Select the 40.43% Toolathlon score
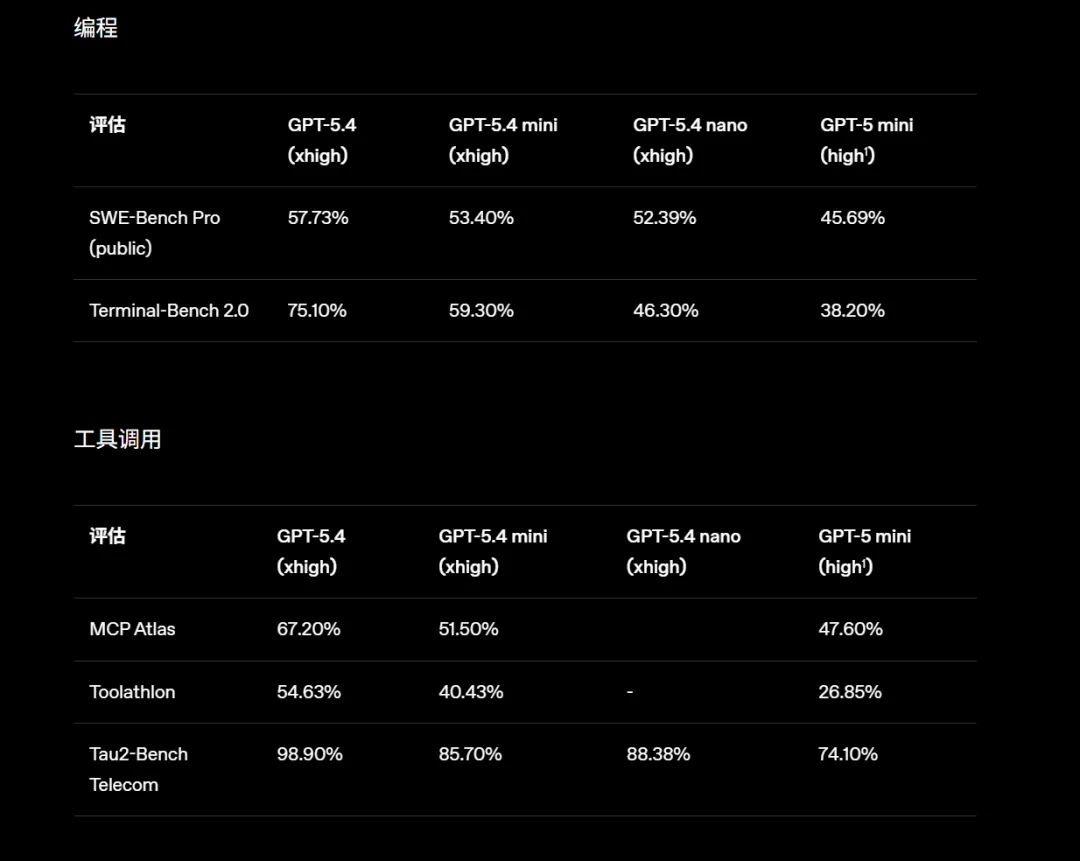Viewport: 1080px width, 861px height. [x=471, y=692]
